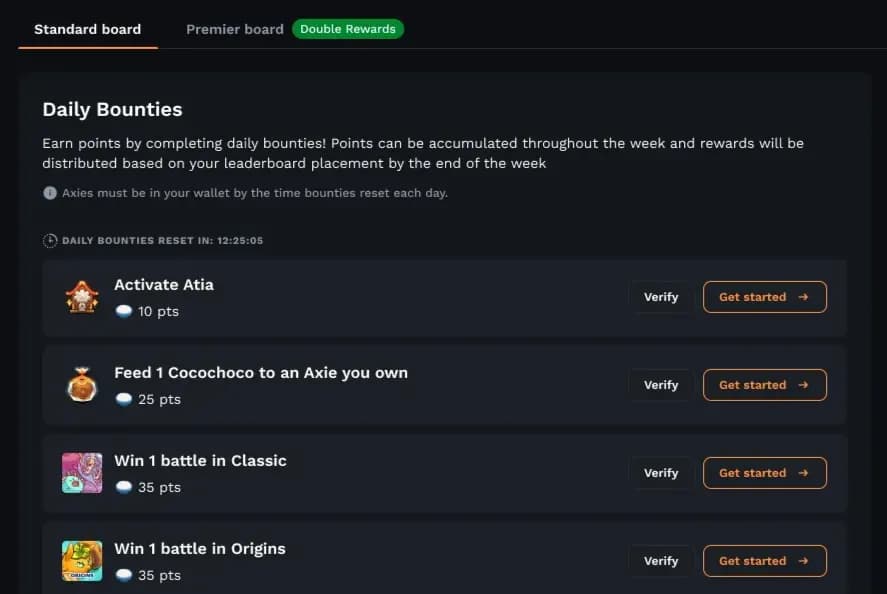Get started on the Classic battle bounty
Viewport: 887px width, 594px height.
764,473
